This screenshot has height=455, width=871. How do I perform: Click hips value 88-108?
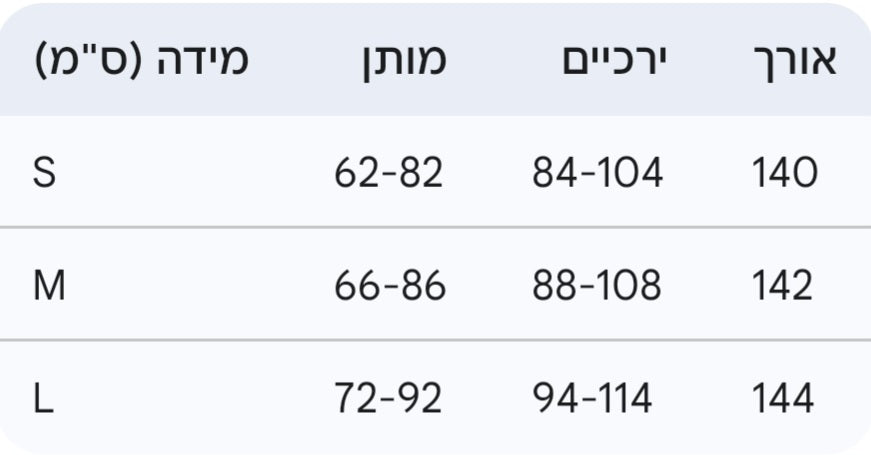pos(597,287)
